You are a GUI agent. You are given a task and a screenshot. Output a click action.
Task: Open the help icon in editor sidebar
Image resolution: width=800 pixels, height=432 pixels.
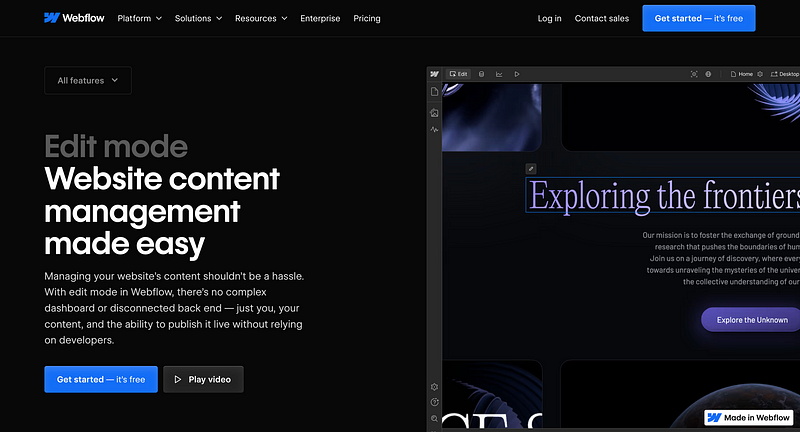434,402
